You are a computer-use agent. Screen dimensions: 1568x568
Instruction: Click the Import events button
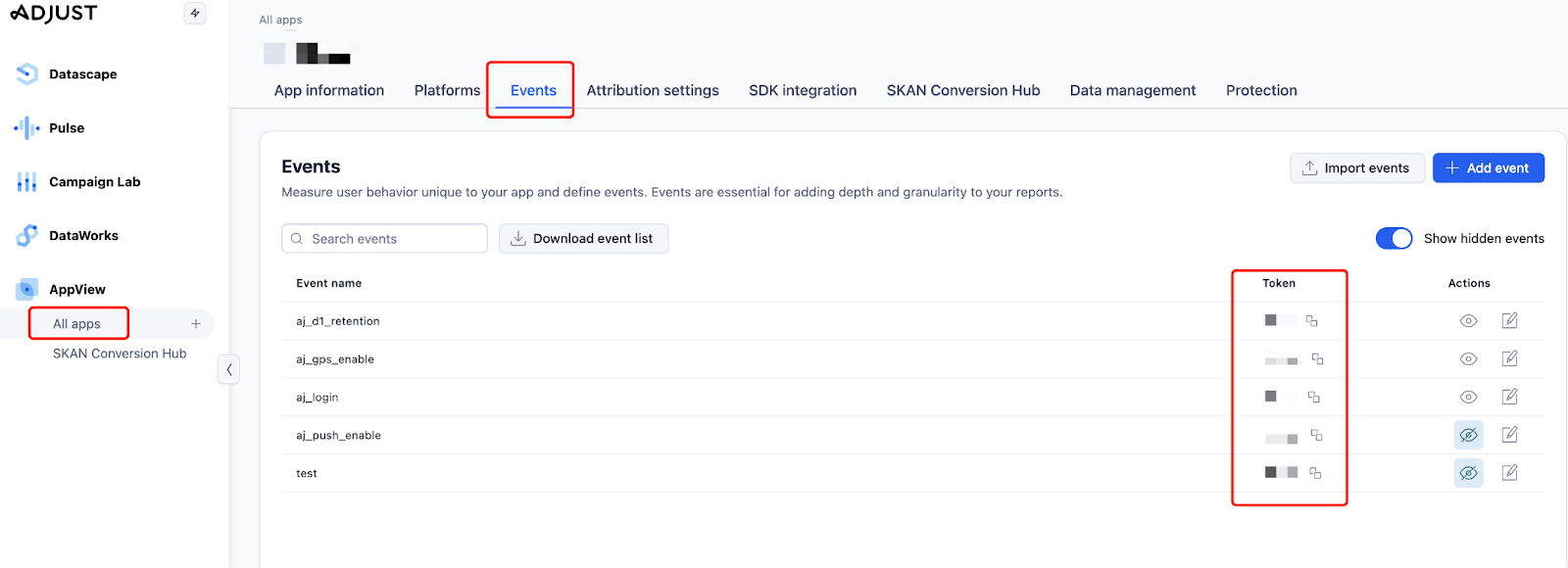click(1356, 167)
